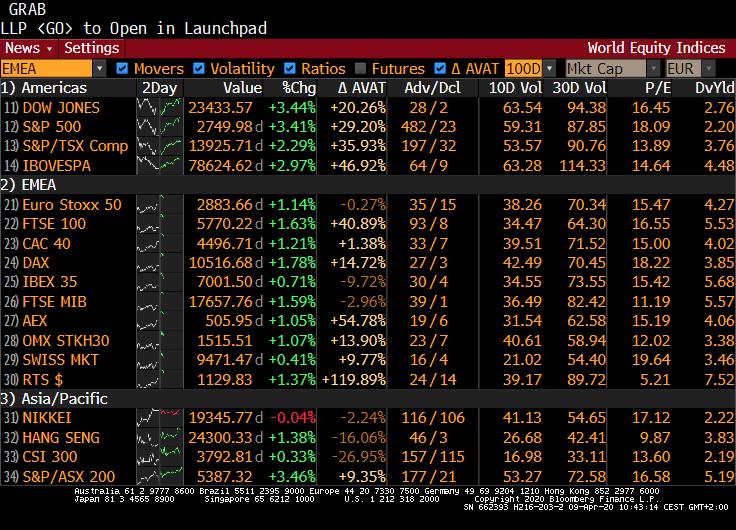Sort by the %Chg column header

coord(299,88)
